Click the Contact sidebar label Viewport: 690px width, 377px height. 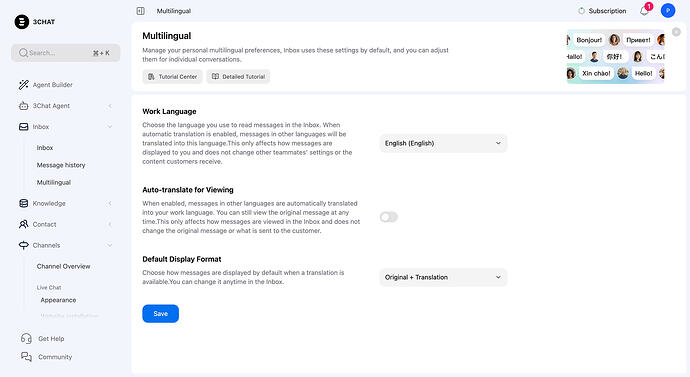pos(44,224)
